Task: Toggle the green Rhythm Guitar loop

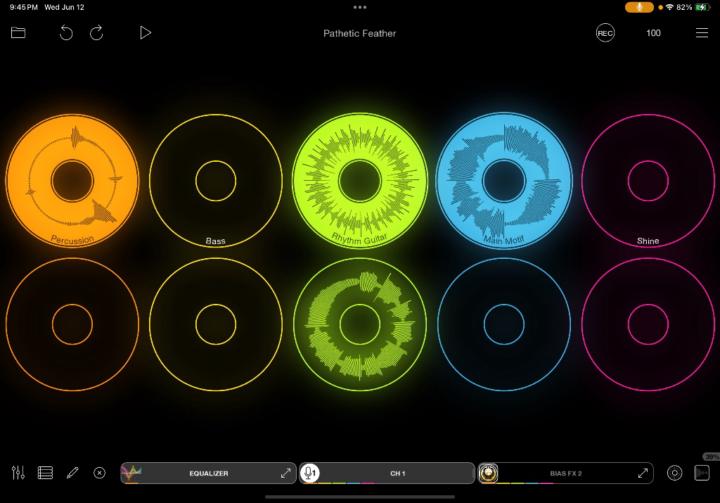Action: [x=360, y=181]
